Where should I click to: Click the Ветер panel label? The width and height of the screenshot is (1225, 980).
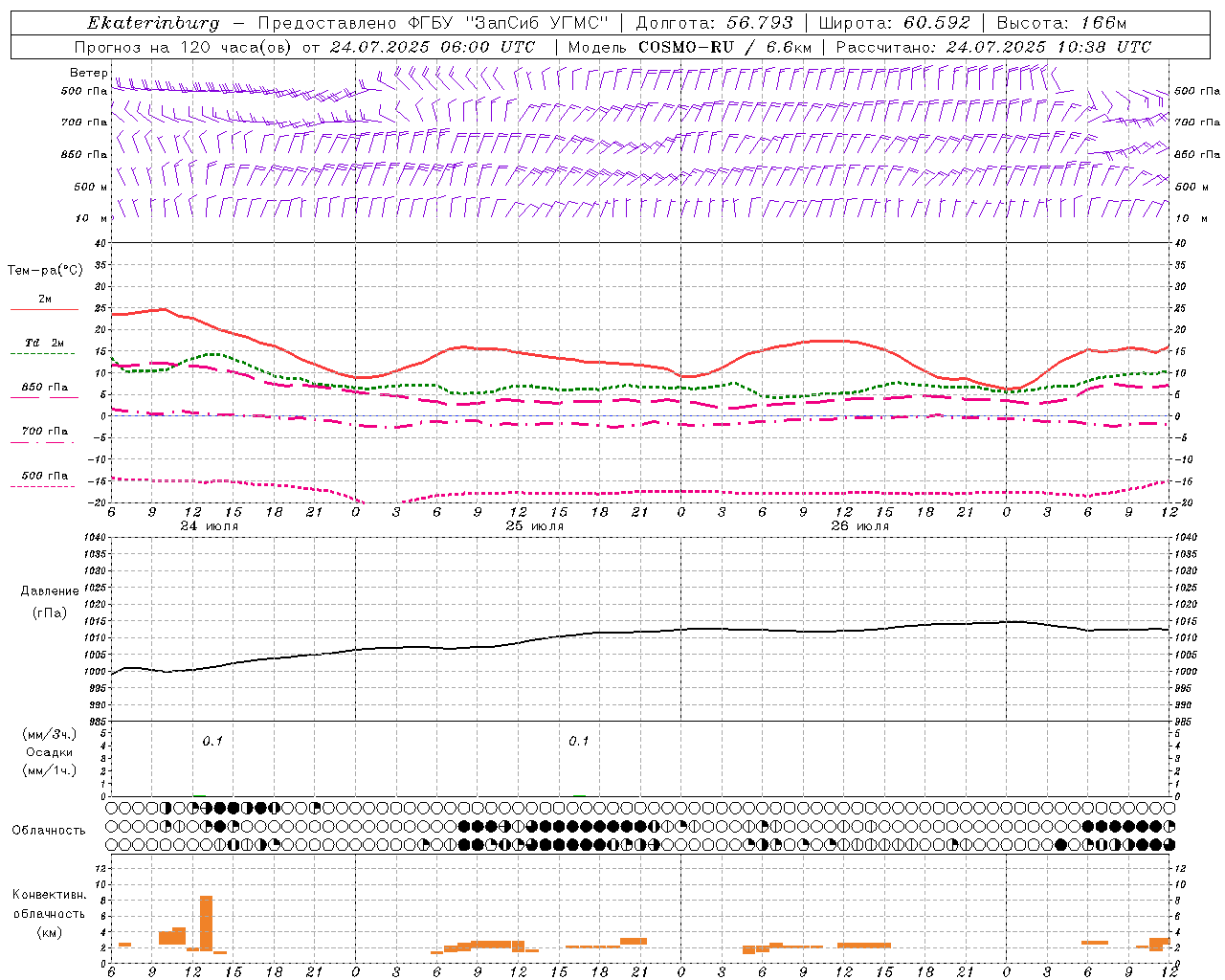click(x=89, y=73)
